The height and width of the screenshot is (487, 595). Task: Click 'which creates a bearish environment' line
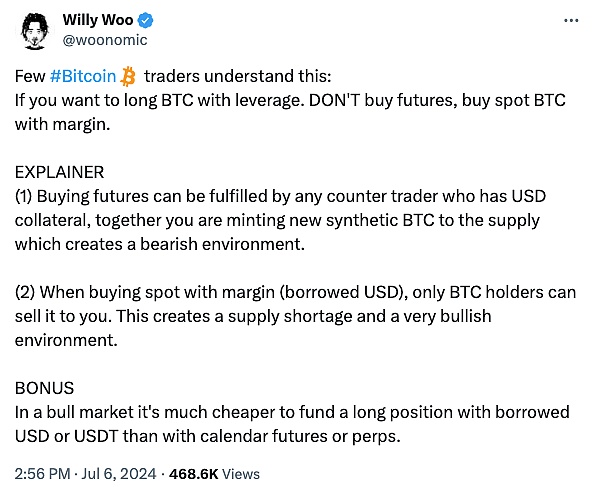[160, 244]
